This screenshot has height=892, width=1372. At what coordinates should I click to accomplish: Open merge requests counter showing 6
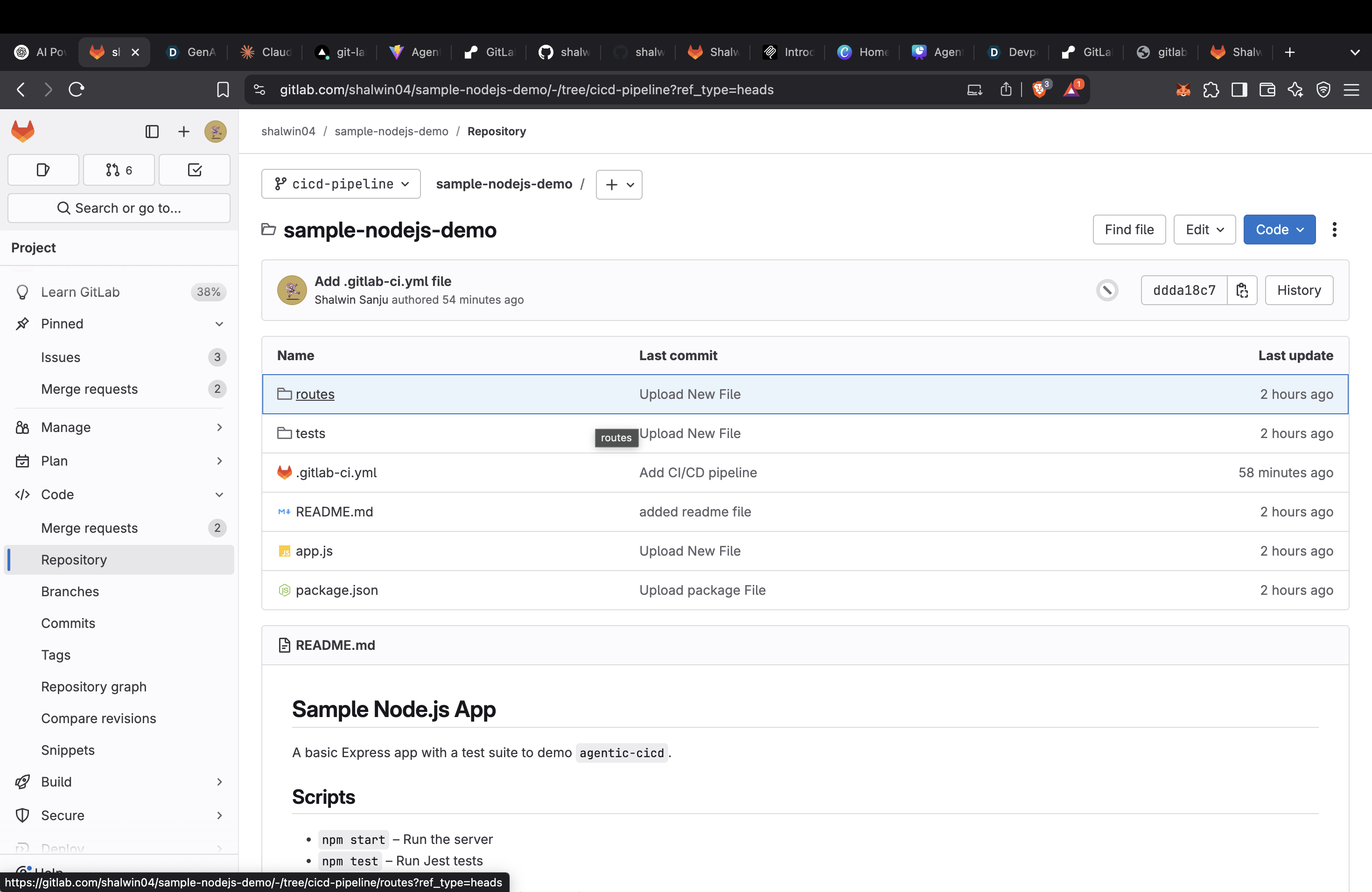coord(119,170)
